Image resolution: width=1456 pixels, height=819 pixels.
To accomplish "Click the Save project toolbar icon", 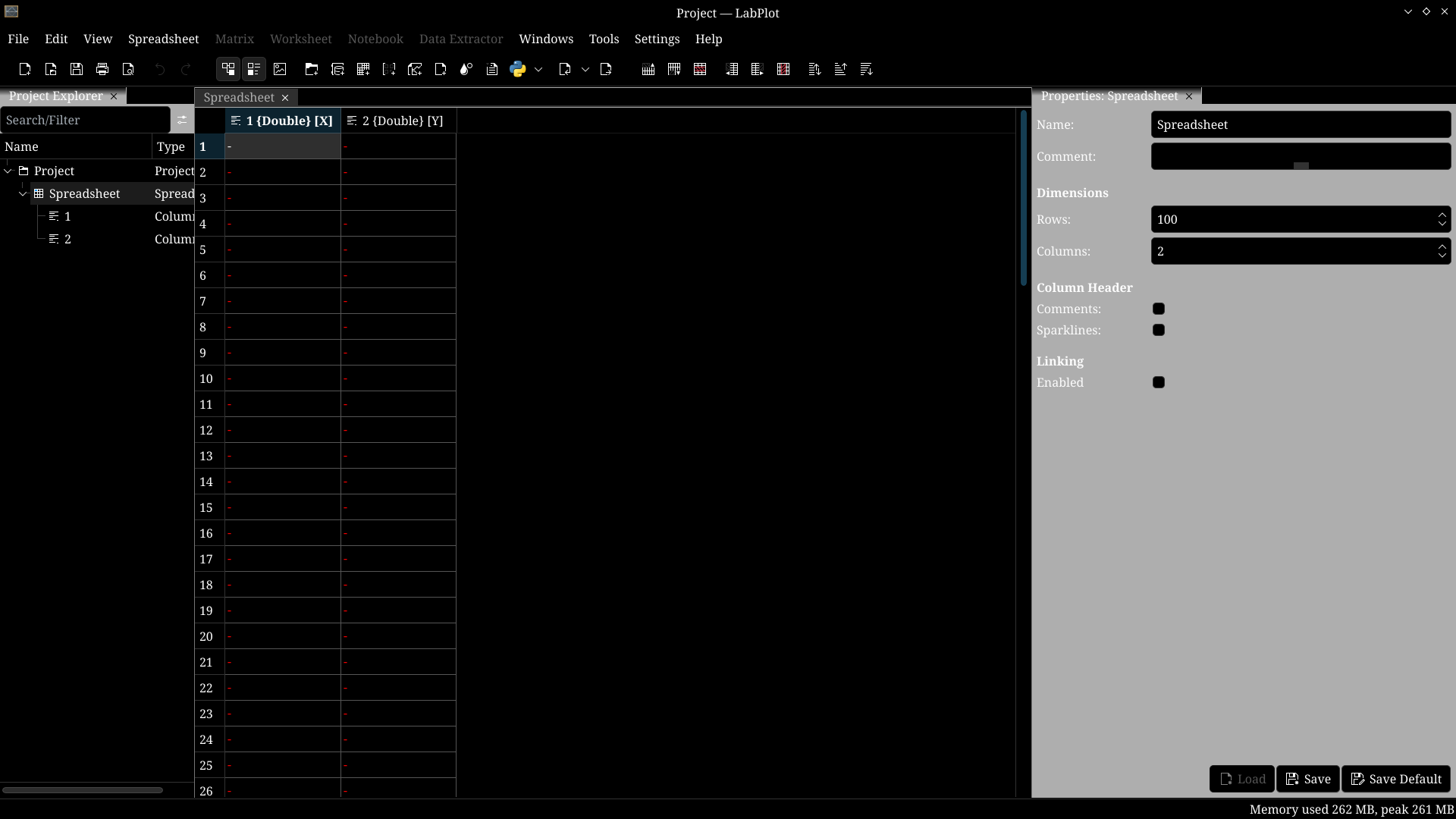I will (x=77, y=69).
